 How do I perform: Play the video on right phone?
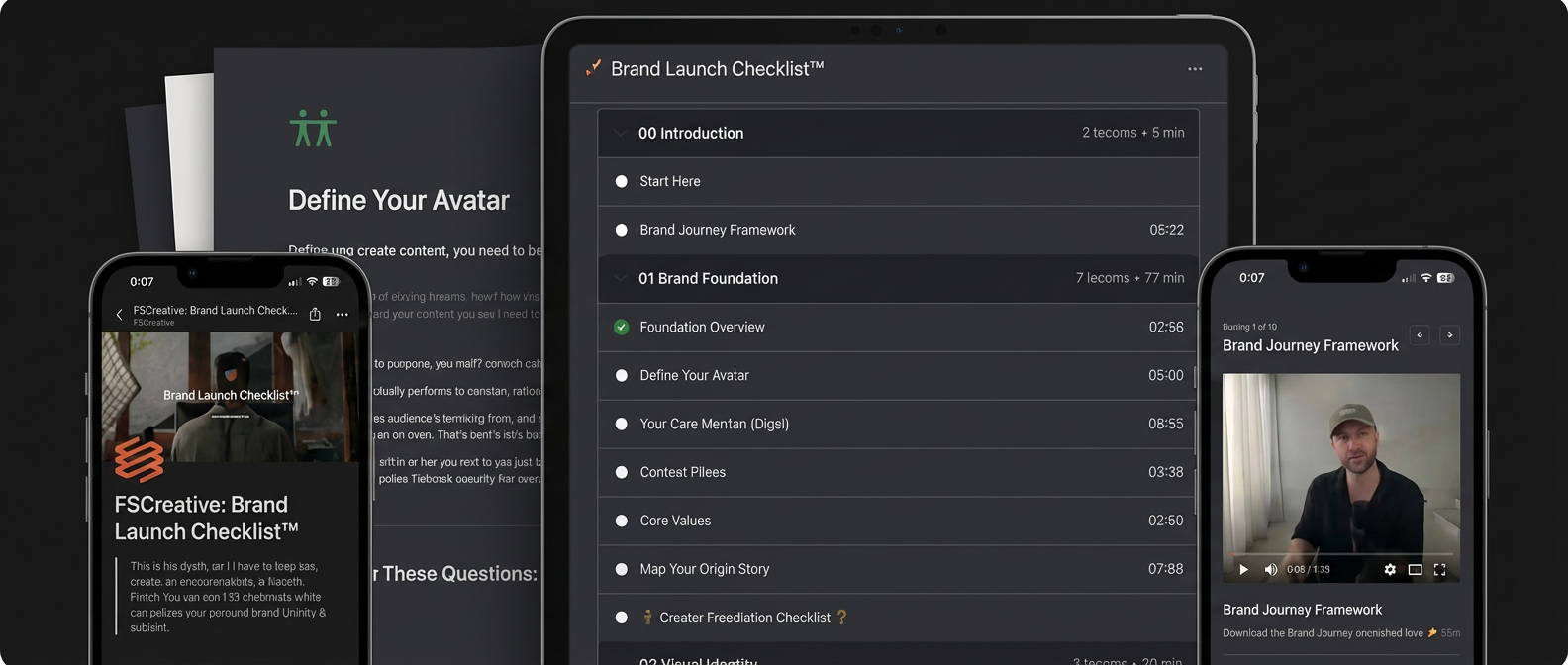(1243, 569)
